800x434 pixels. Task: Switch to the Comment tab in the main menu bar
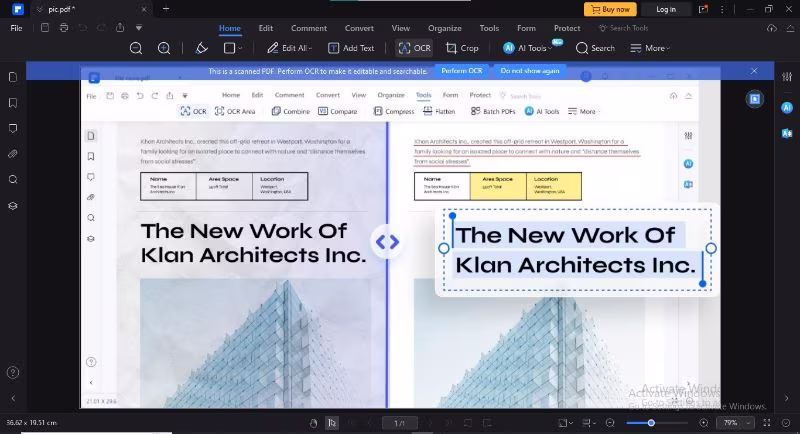(309, 28)
